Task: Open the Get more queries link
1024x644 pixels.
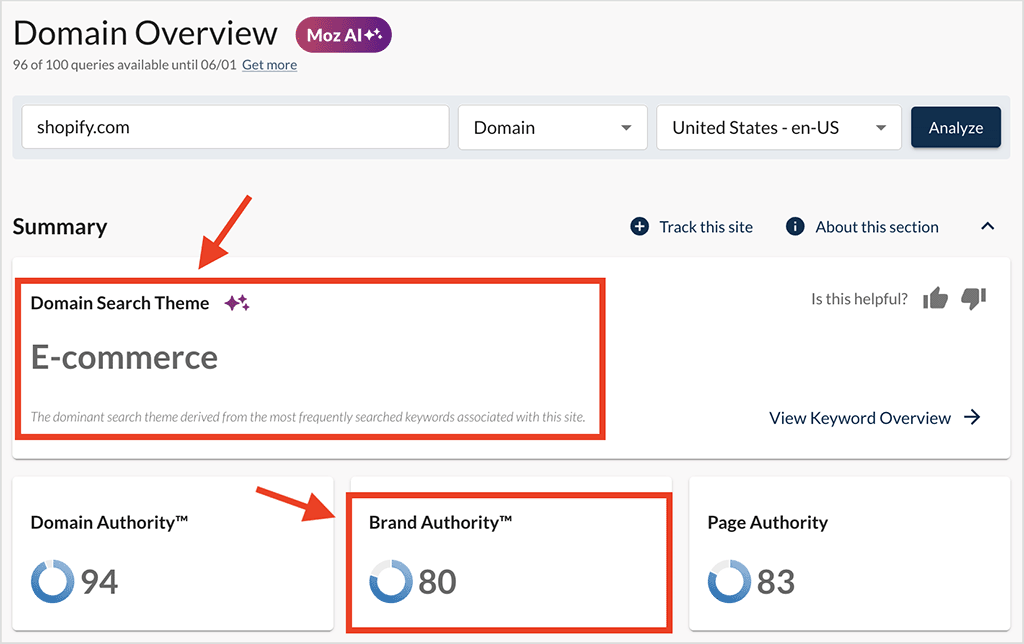Action: tap(269, 65)
